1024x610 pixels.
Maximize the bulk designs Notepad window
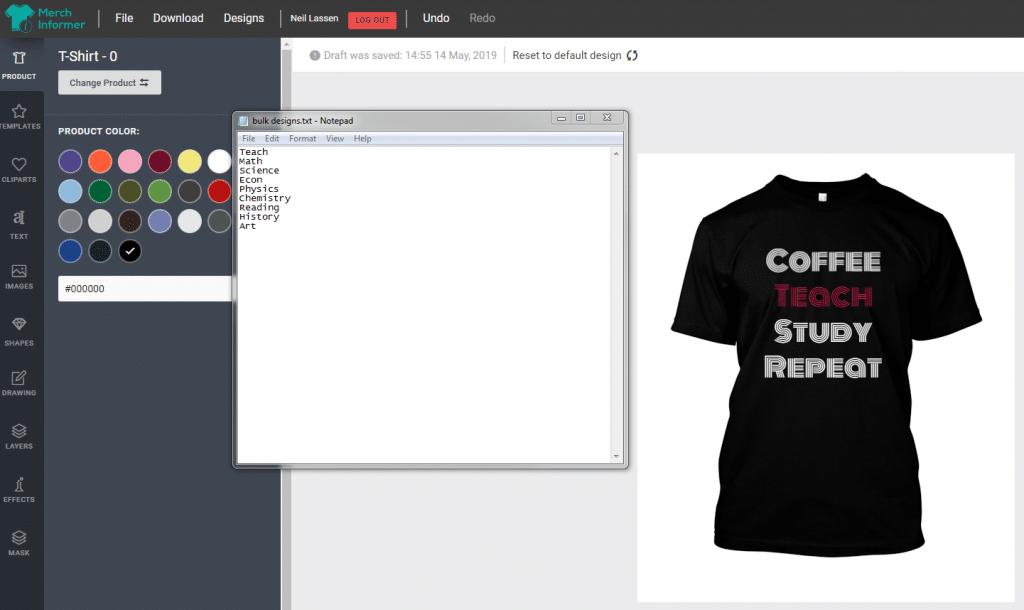[x=581, y=118]
